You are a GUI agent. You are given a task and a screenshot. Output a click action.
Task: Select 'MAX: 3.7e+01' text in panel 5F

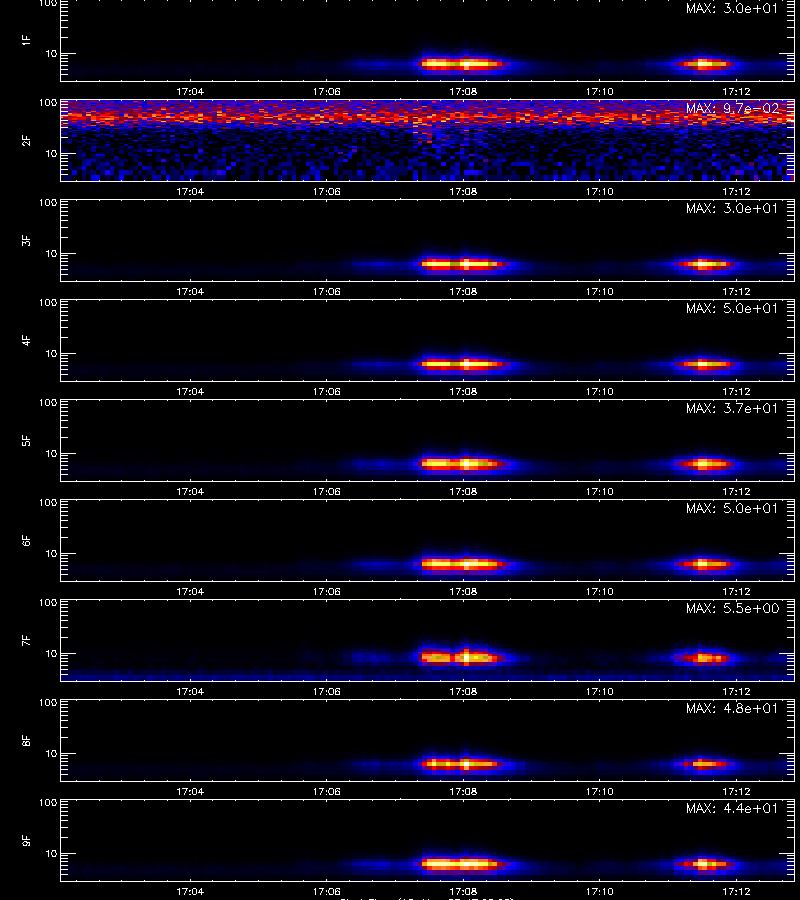(732, 408)
